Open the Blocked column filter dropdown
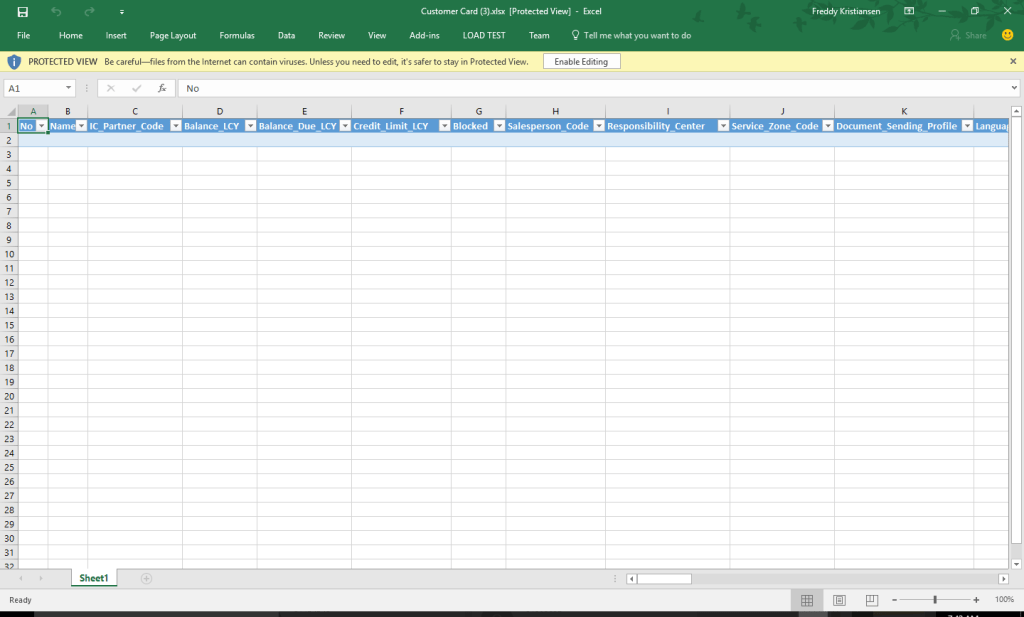Image resolution: width=1024 pixels, height=617 pixels. 499,126
